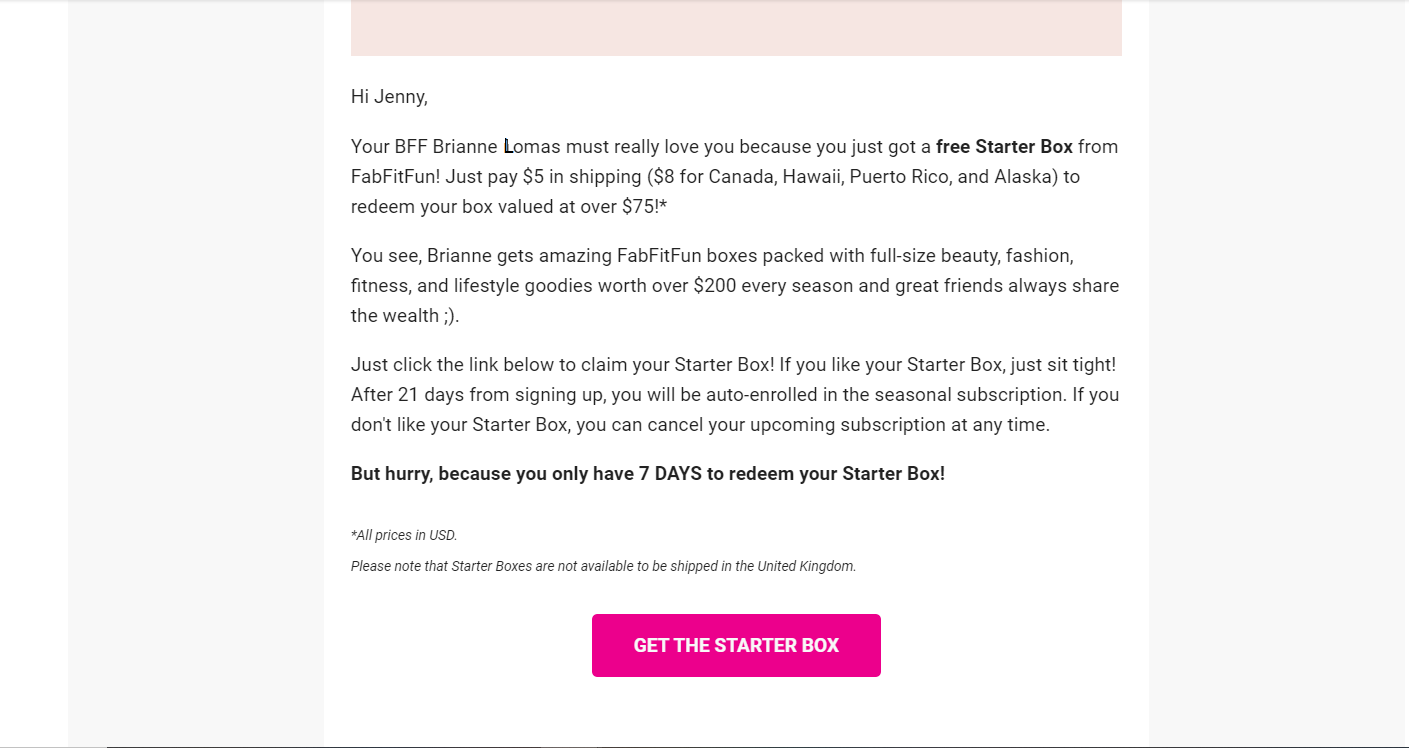This screenshot has height=749, width=1409.
Task: Click the '*All prices in USD.' footnote
Action: click(x=404, y=535)
